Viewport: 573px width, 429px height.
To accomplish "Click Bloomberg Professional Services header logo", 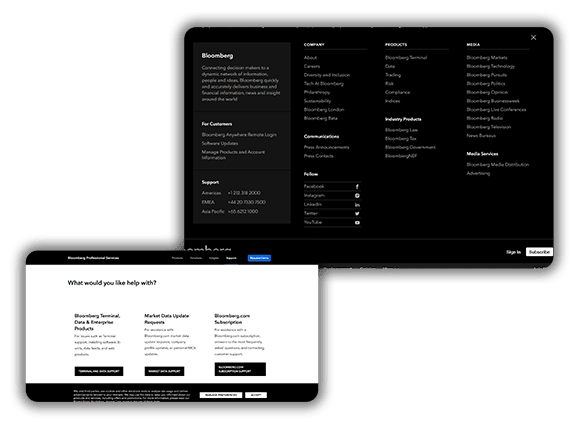I will click(x=93, y=258).
